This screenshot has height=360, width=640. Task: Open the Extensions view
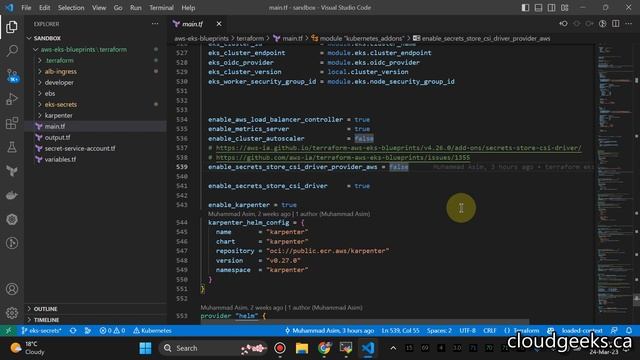[12, 123]
